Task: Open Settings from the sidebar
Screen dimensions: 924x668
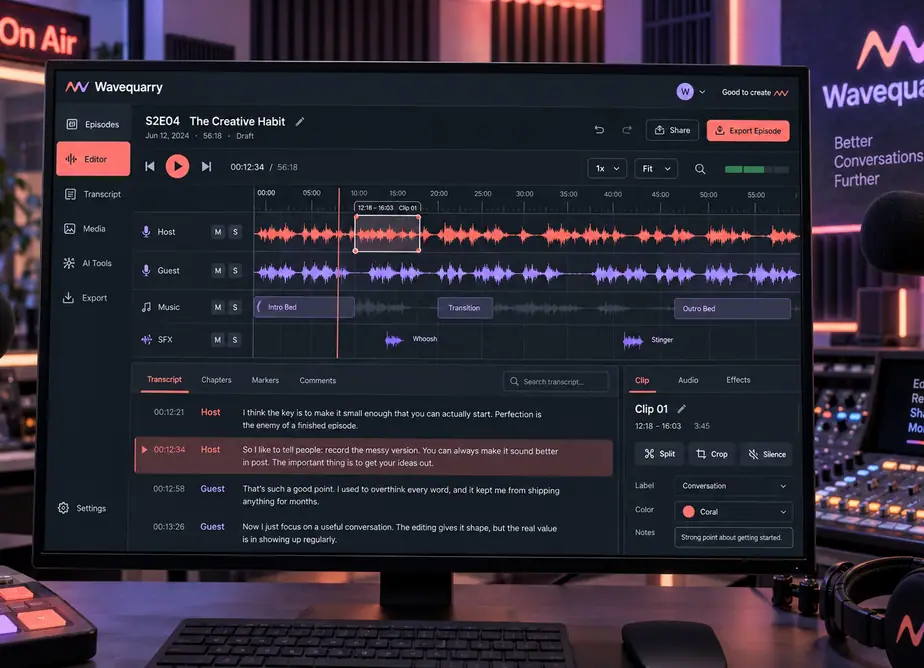Action: (82, 508)
